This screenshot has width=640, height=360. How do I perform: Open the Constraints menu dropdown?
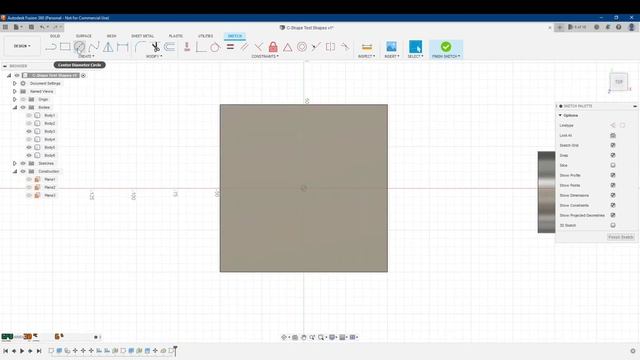[x=265, y=56]
